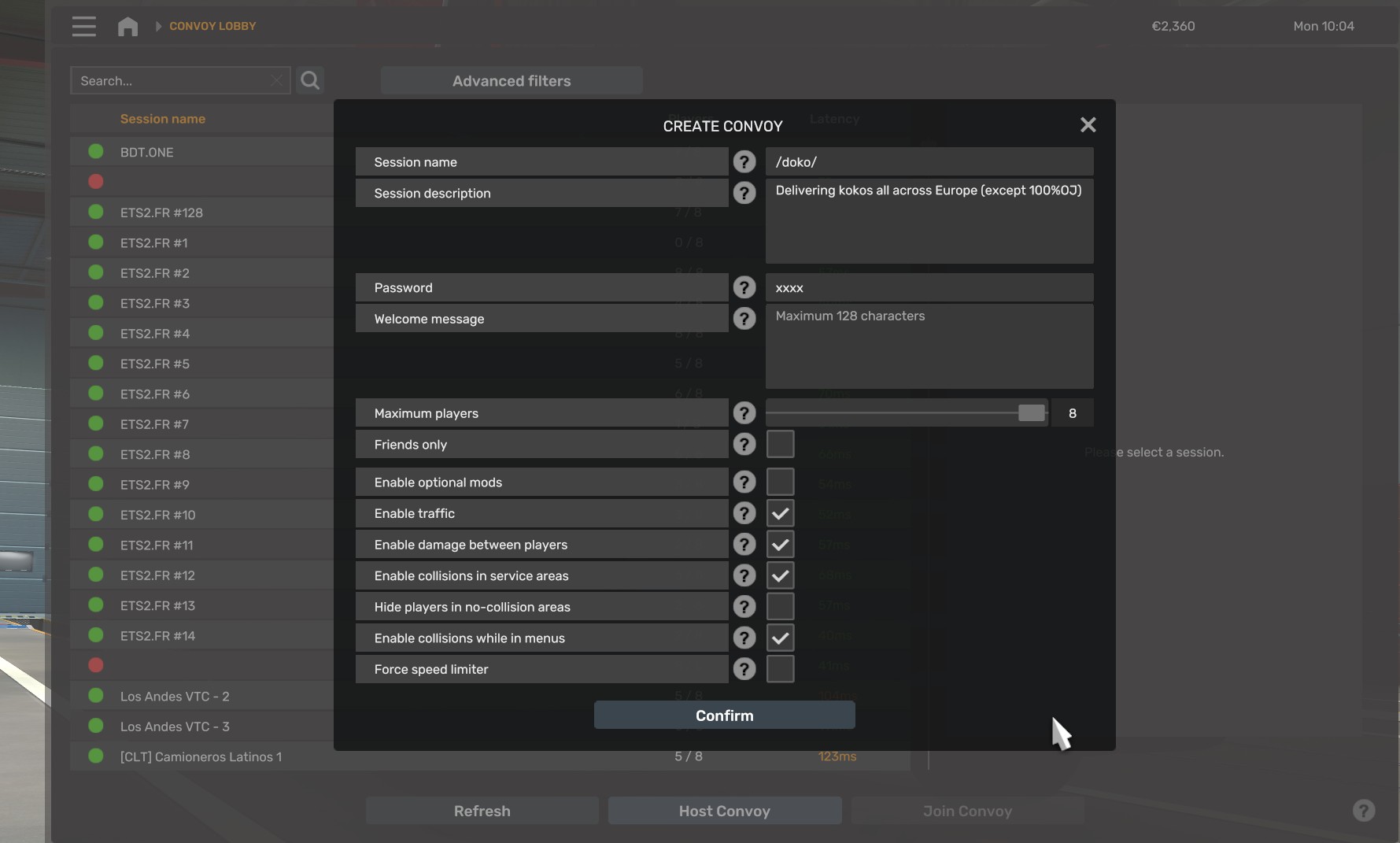Screen dimensions: 1400x843
Task: Click the Join Convoy button
Action: point(967,811)
